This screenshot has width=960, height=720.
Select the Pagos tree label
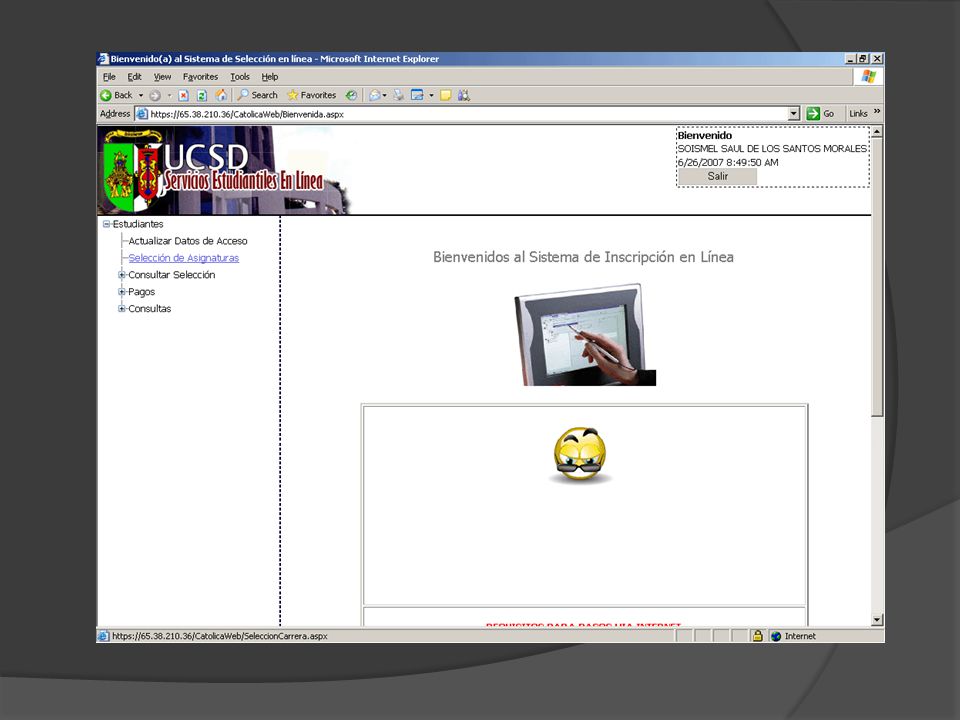tap(141, 292)
